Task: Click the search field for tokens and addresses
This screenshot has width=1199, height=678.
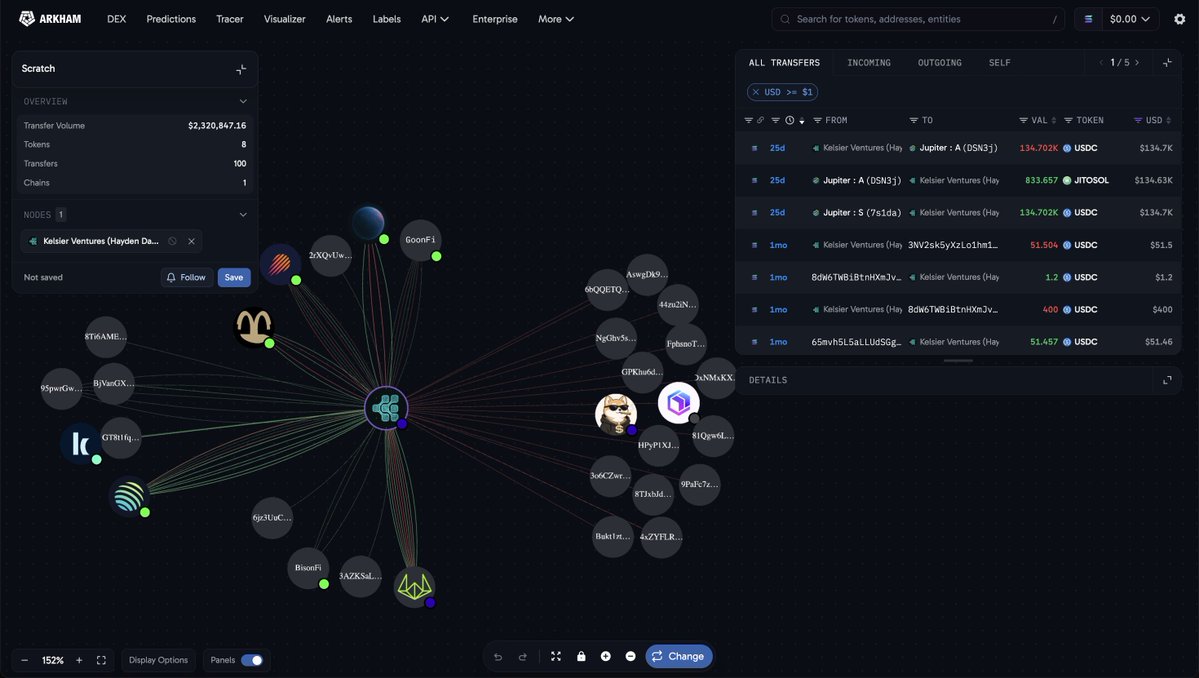Action: [x=918, y=19]
